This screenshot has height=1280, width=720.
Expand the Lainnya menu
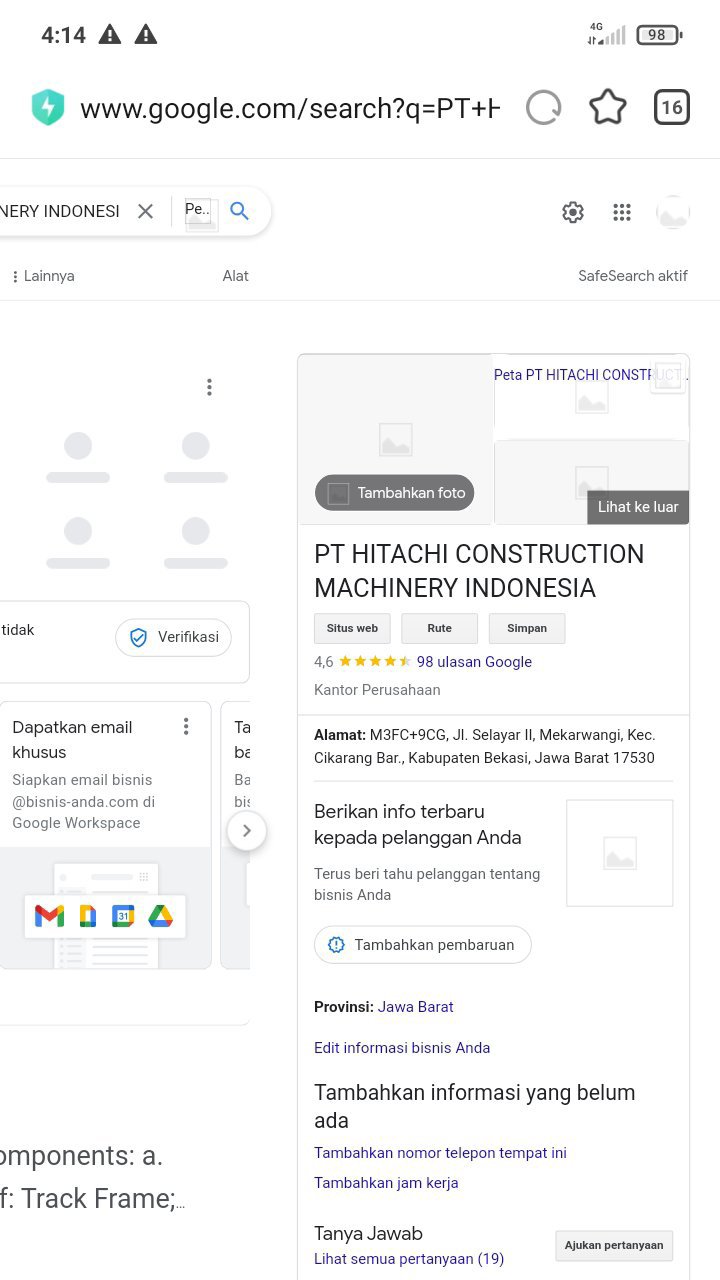pyautogui.click(x=43, y=276)
